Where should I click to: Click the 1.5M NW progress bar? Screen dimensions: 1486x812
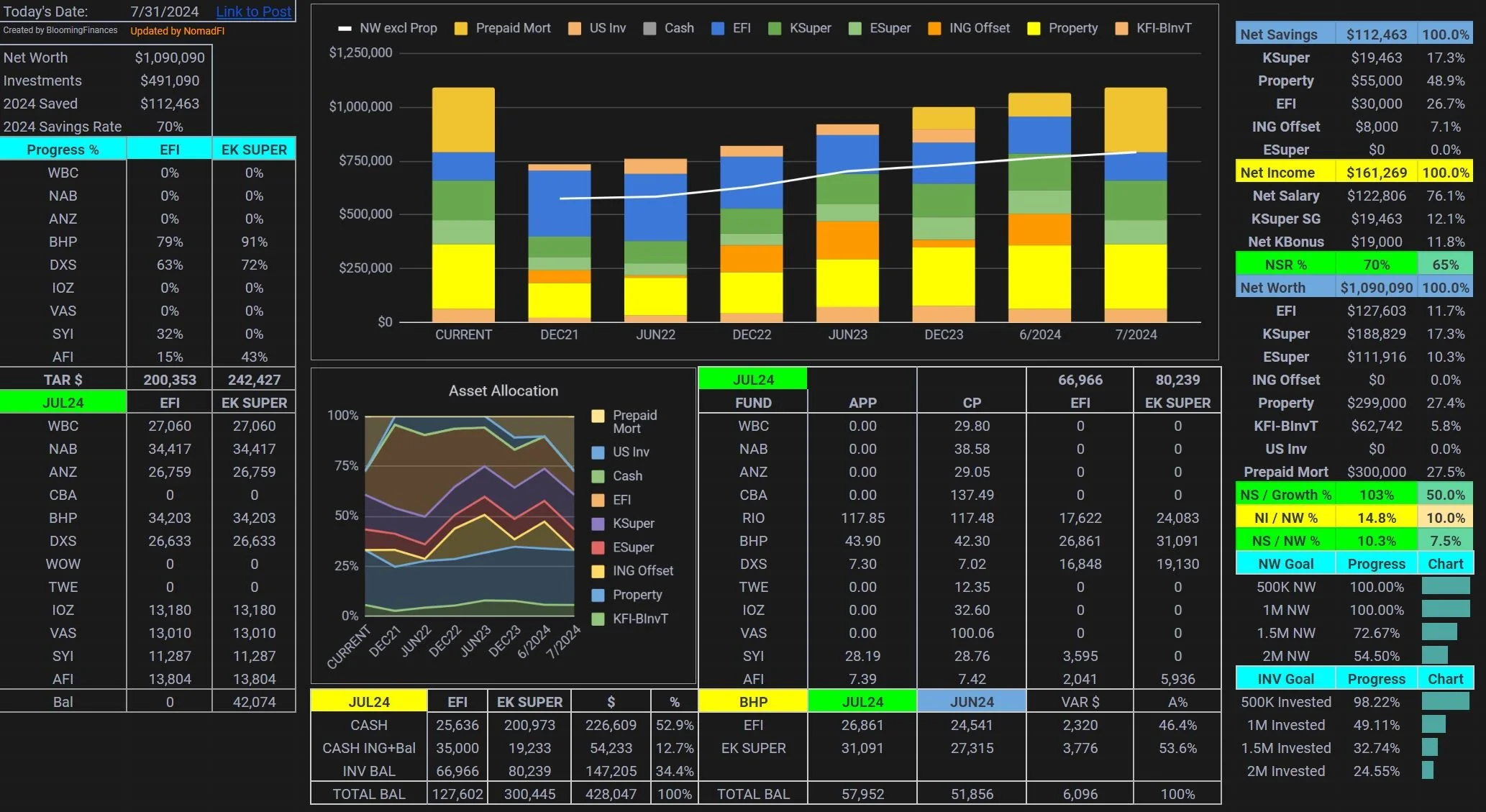click(1439, 633)
